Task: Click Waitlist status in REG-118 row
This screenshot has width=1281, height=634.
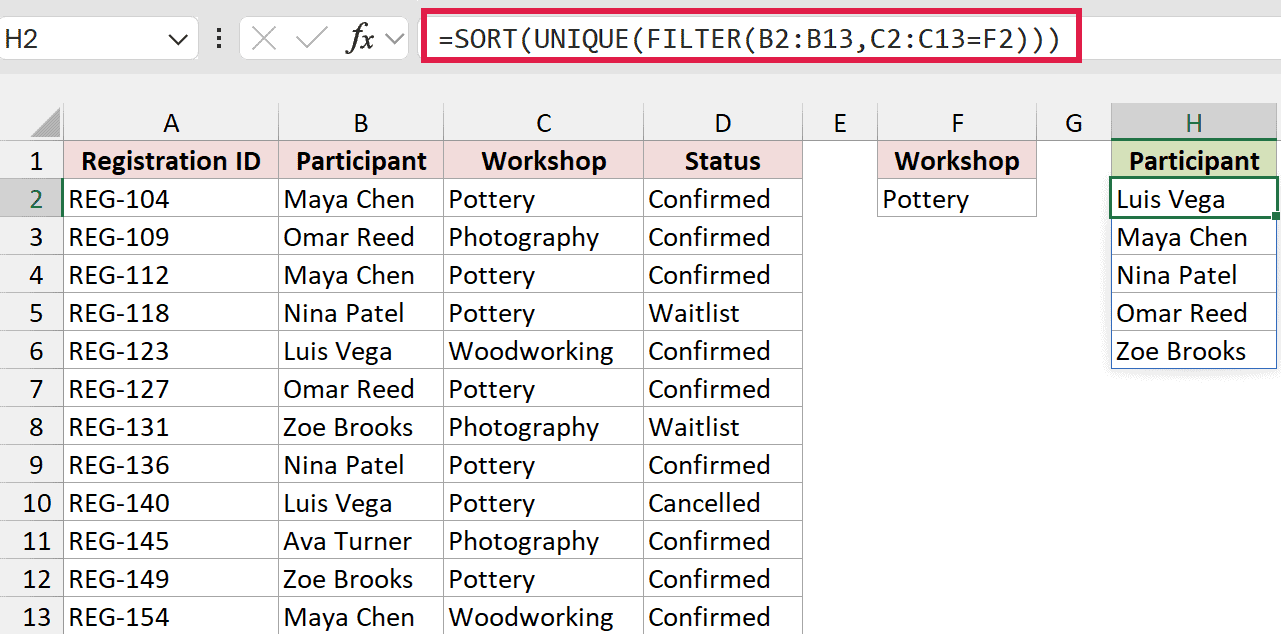Action: point(722,313)
